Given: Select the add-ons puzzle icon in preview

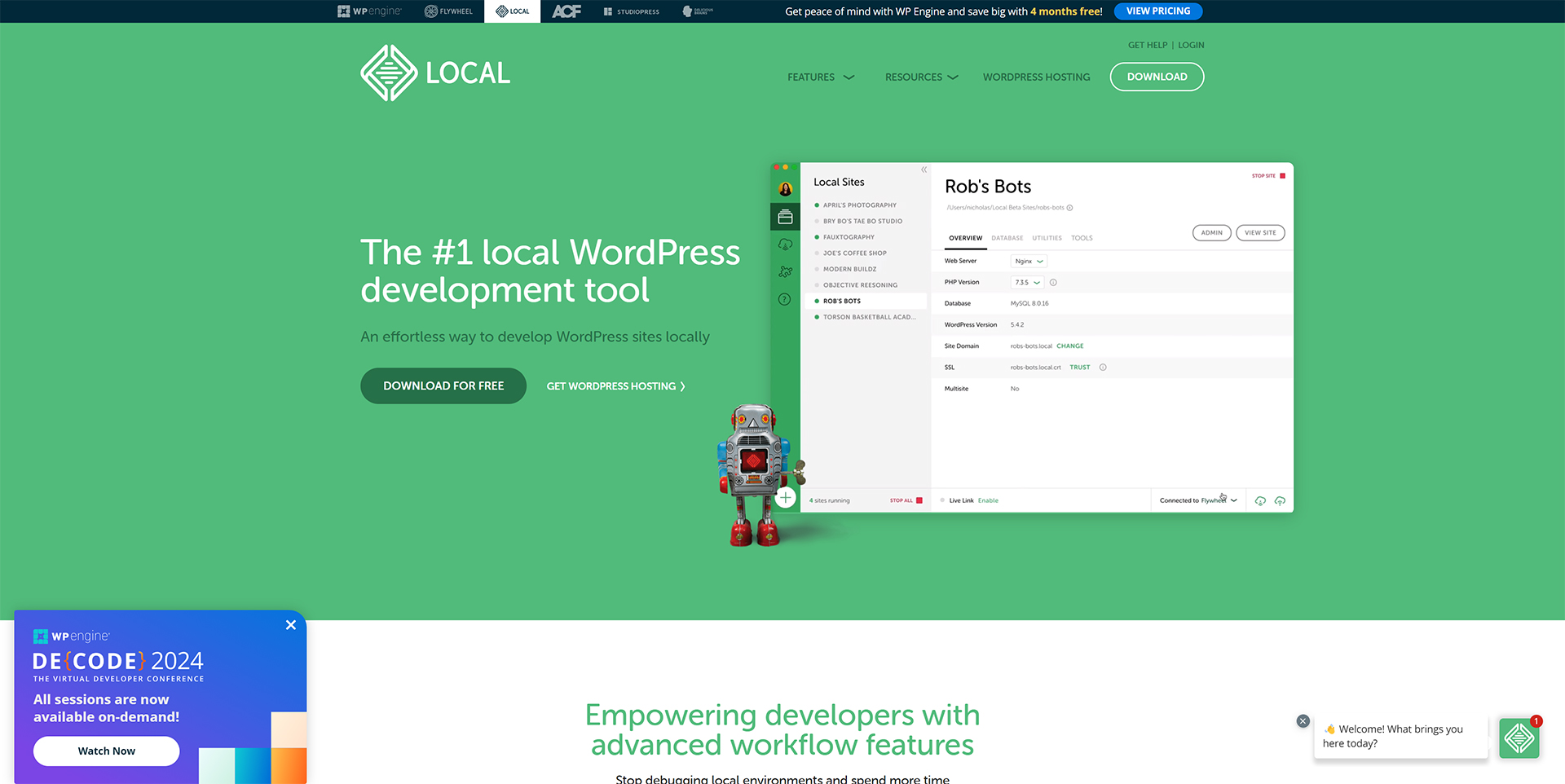Looking at the screenshot, I should [x=785, y=271].
